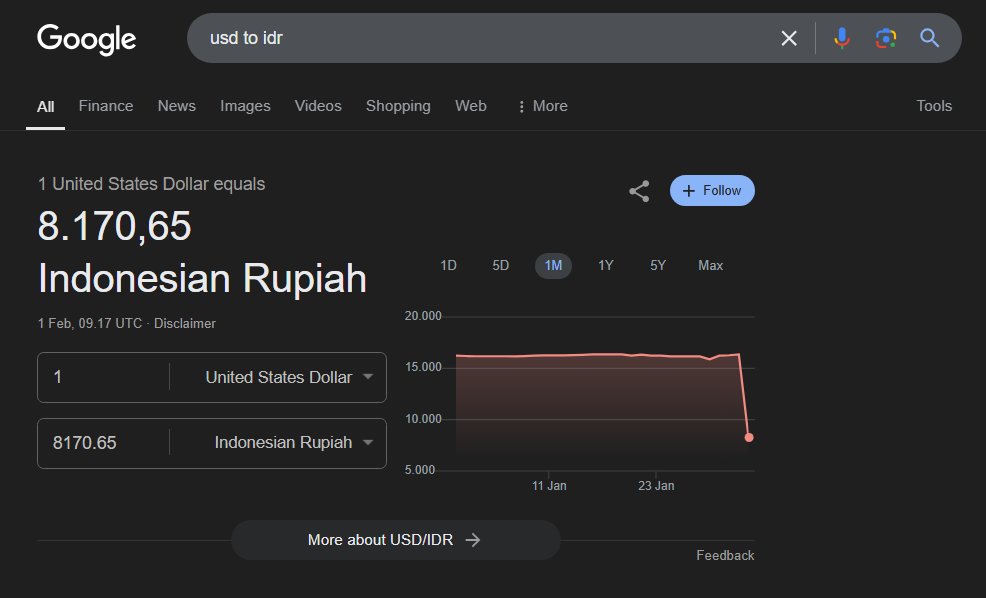
Task: Open the Indonesian Rupiah currency dropdown
Action: pos(294,443)
